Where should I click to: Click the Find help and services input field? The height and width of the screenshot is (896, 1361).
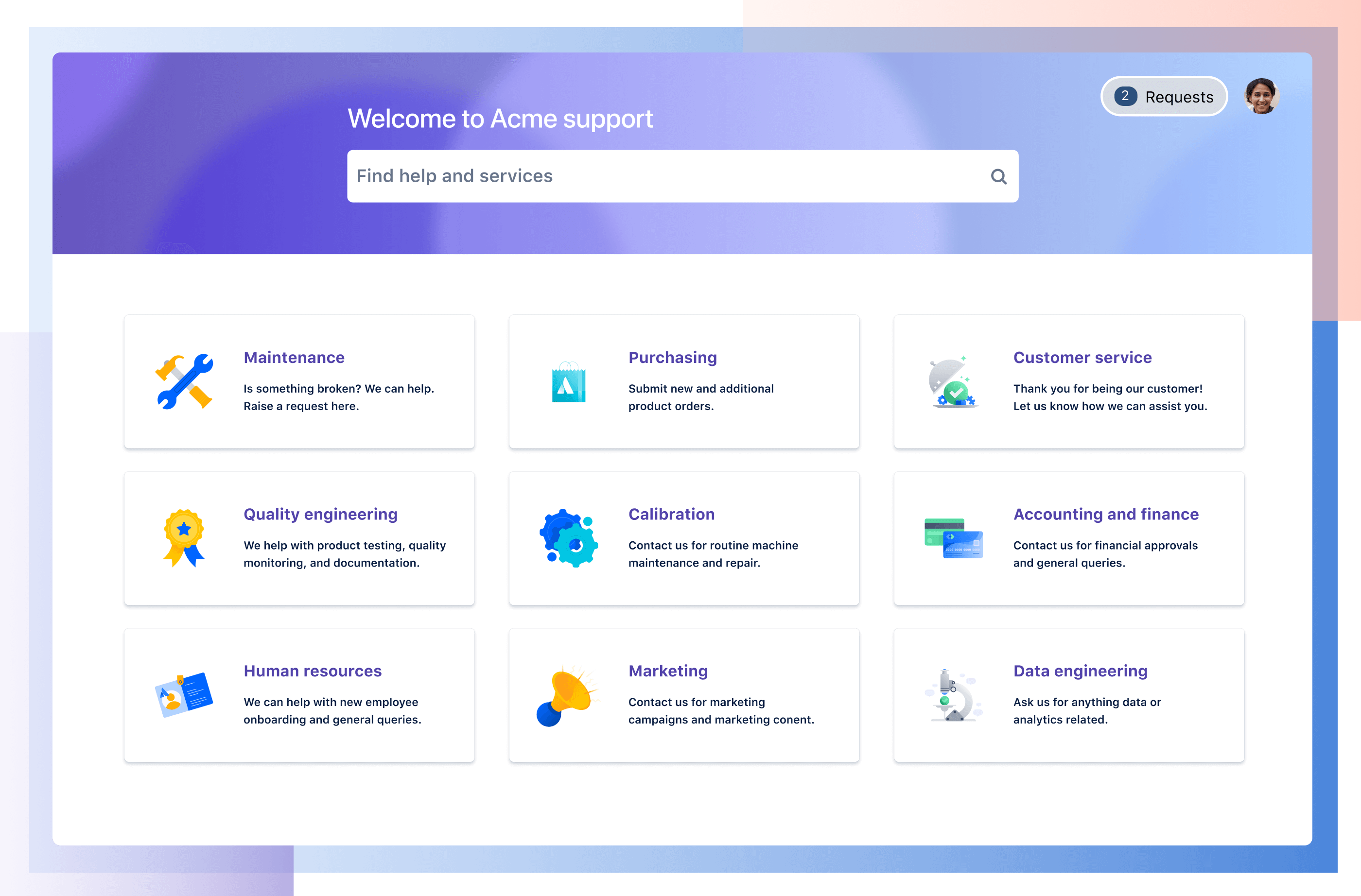683,176
